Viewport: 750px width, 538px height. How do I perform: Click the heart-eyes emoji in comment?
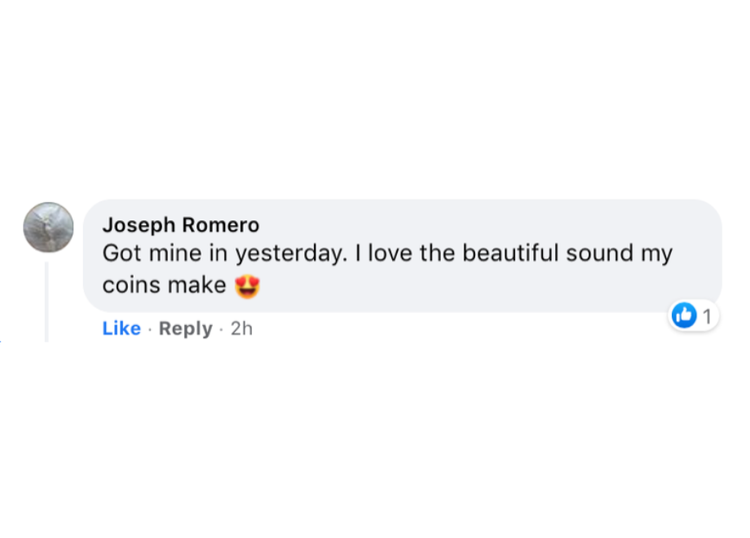pos(247,286)
